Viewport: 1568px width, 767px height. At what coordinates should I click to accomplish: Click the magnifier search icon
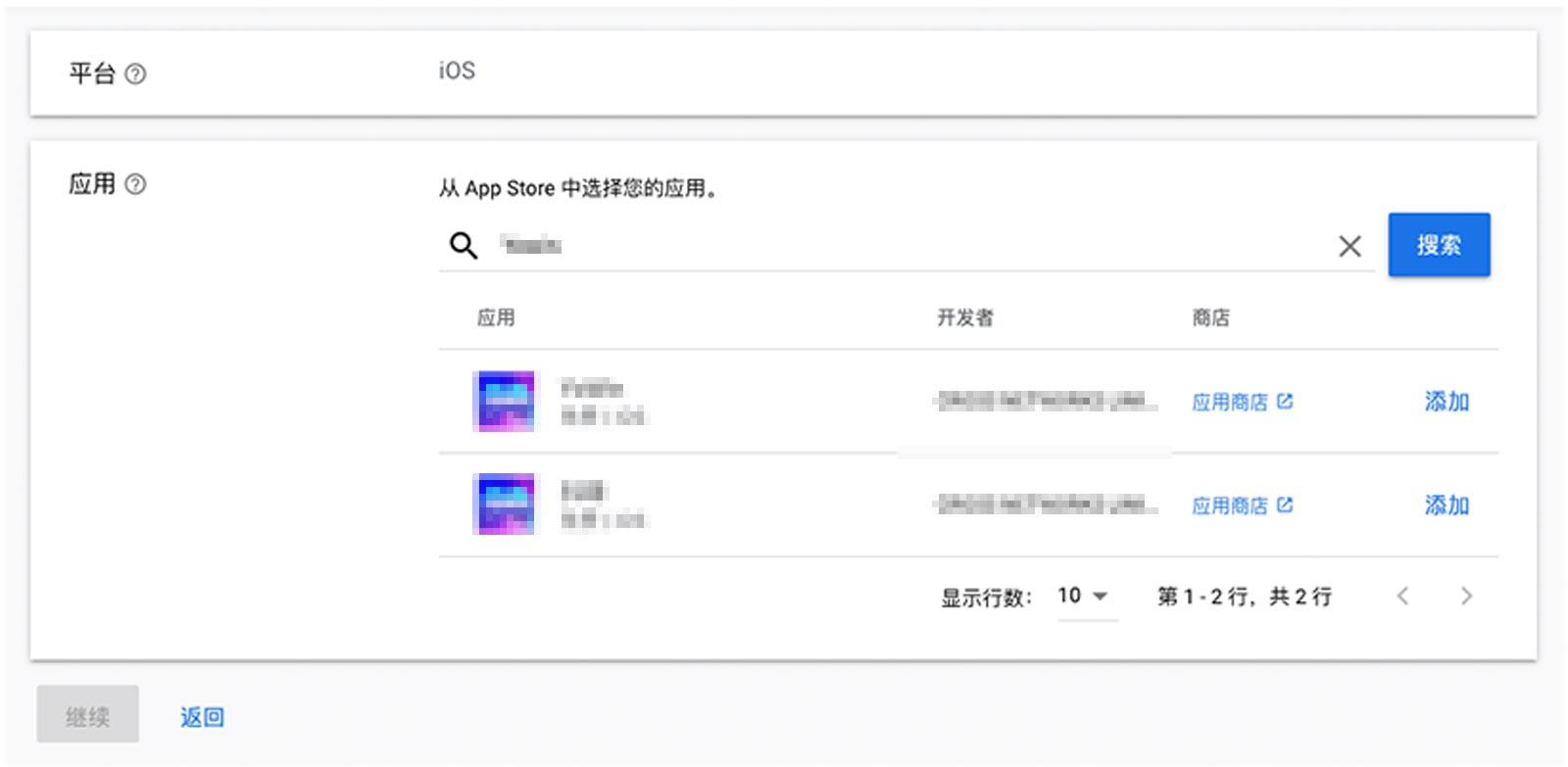(464, 245)
